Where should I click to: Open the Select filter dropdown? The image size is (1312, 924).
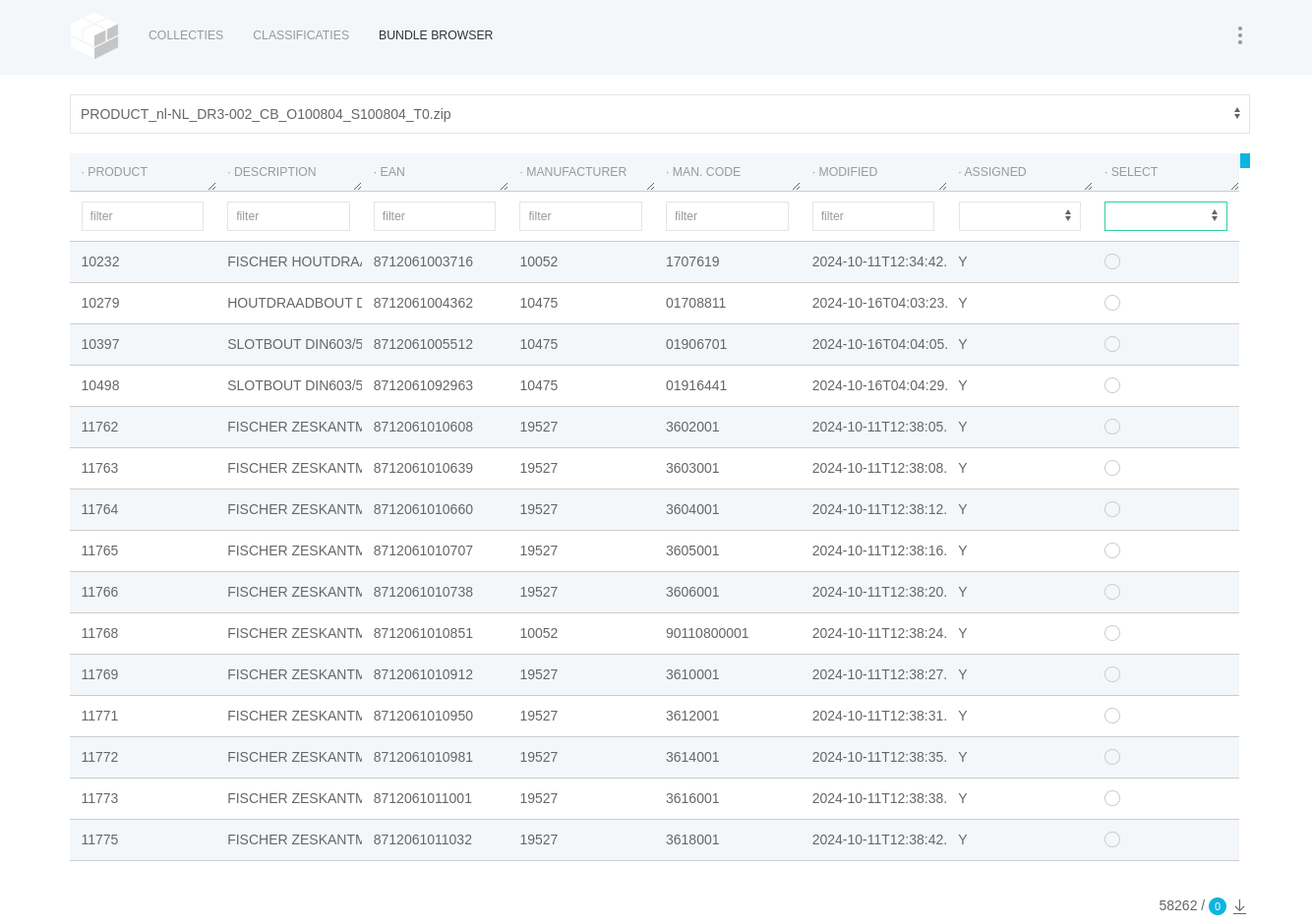coord(1165,216)
